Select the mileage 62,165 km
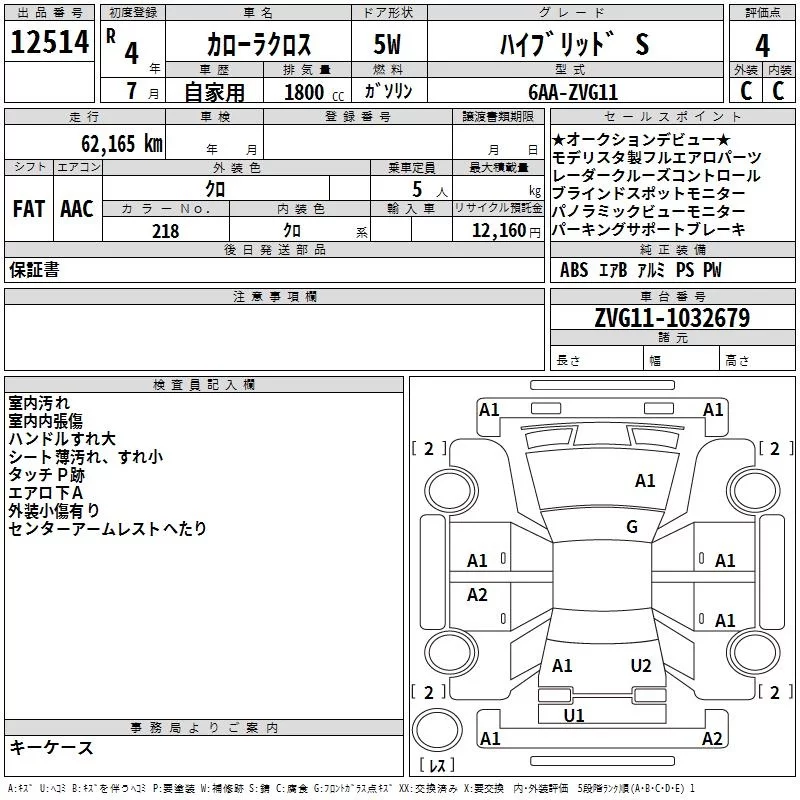The width and height of the screenshot is (800, 800). (122, 144)
